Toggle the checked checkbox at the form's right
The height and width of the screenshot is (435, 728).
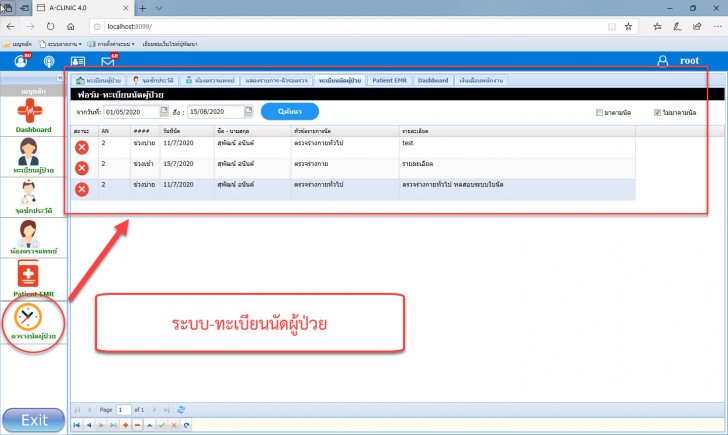pyautogui.click(x=657, y=112)
